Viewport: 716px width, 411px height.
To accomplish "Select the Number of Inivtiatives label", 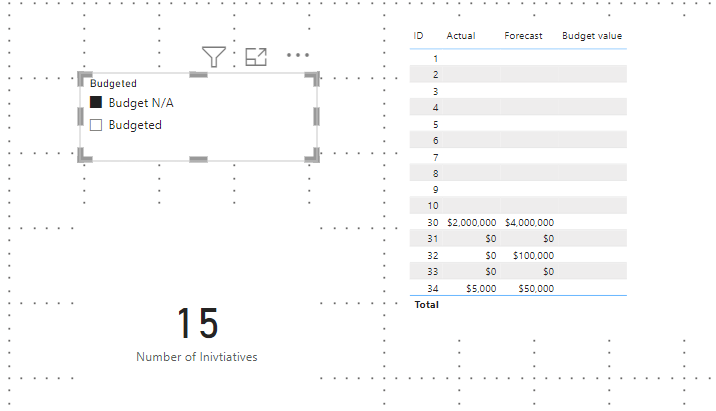I will (197, 357).
